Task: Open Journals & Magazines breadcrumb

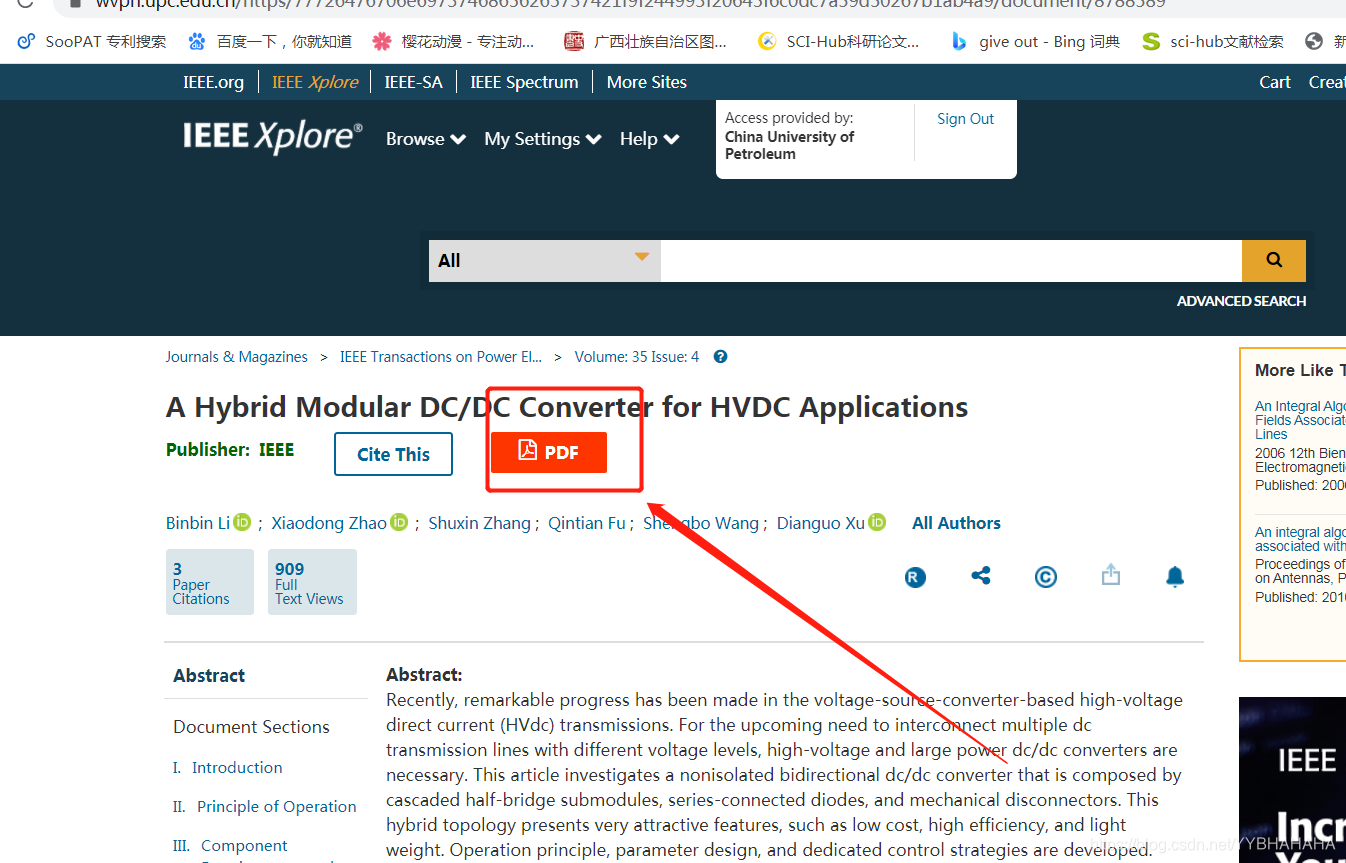Action: (x=237, y=357)
